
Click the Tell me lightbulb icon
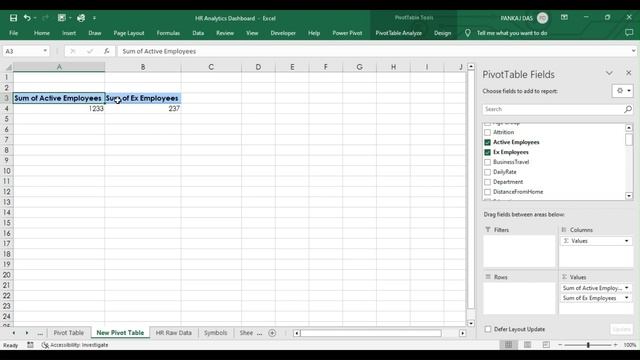[468, 33]
